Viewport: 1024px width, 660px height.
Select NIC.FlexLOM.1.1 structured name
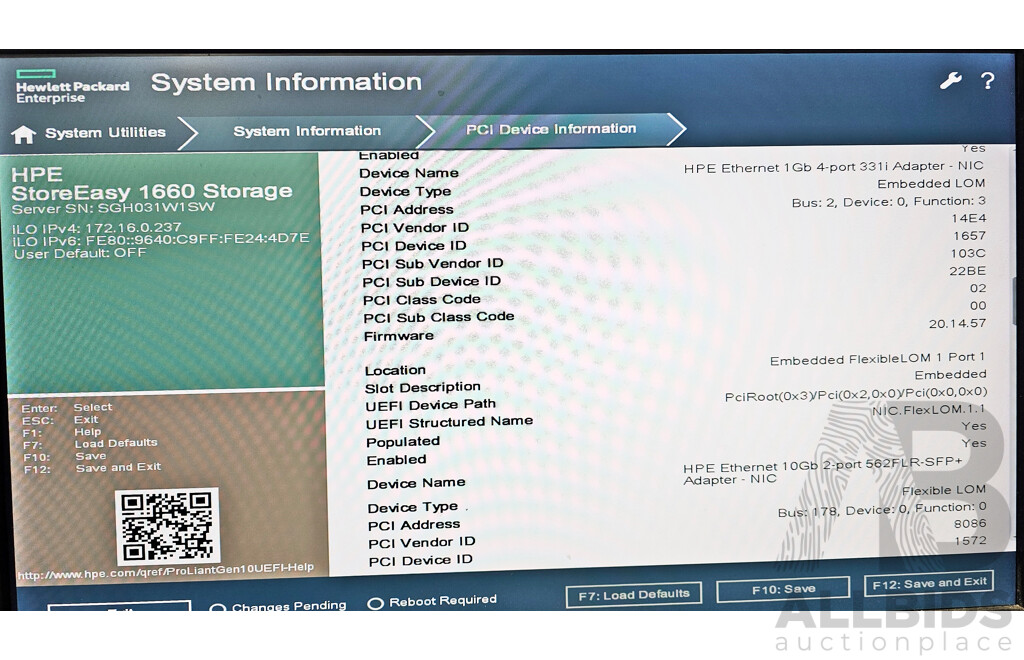(x=928, y=411)
